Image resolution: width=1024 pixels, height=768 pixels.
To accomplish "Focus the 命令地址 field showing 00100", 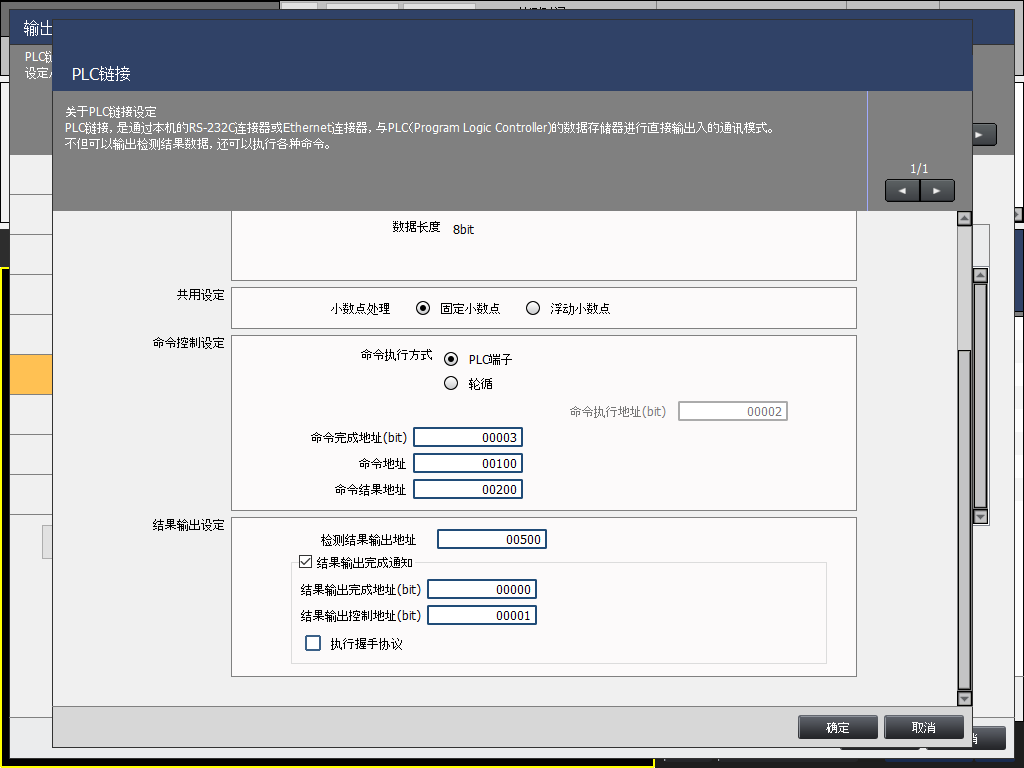I will click(x=468, y=463).
